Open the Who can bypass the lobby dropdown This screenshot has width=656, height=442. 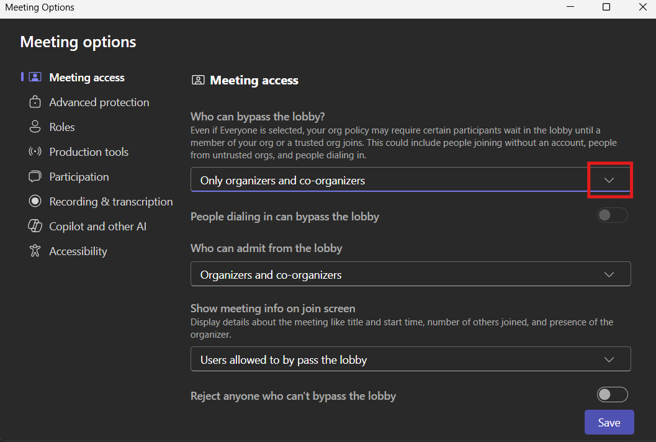tap(410, 180)
